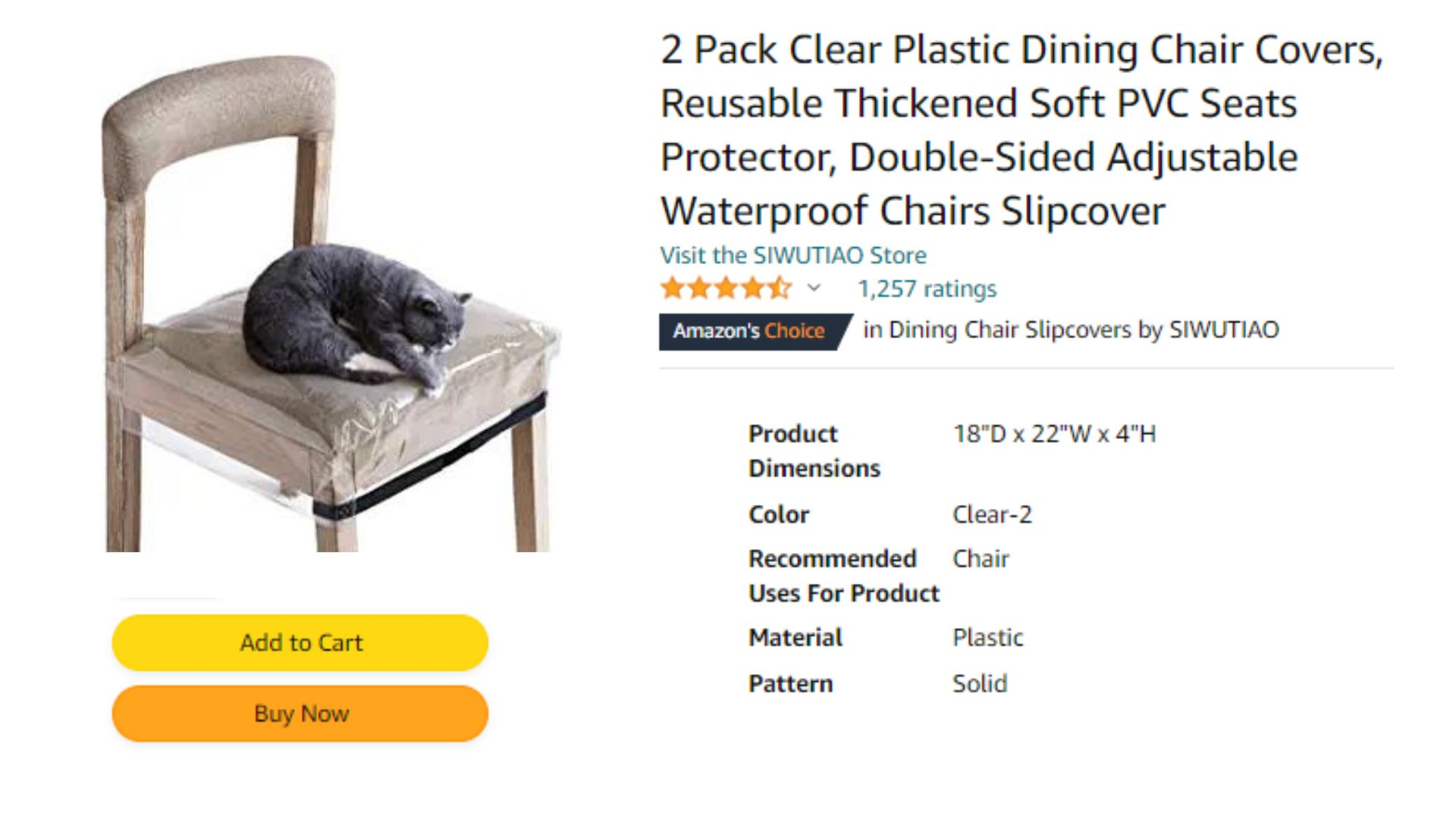Select the Clear-2 color value
Viewport: 1456px width, 819px height.
pos(992,514)
